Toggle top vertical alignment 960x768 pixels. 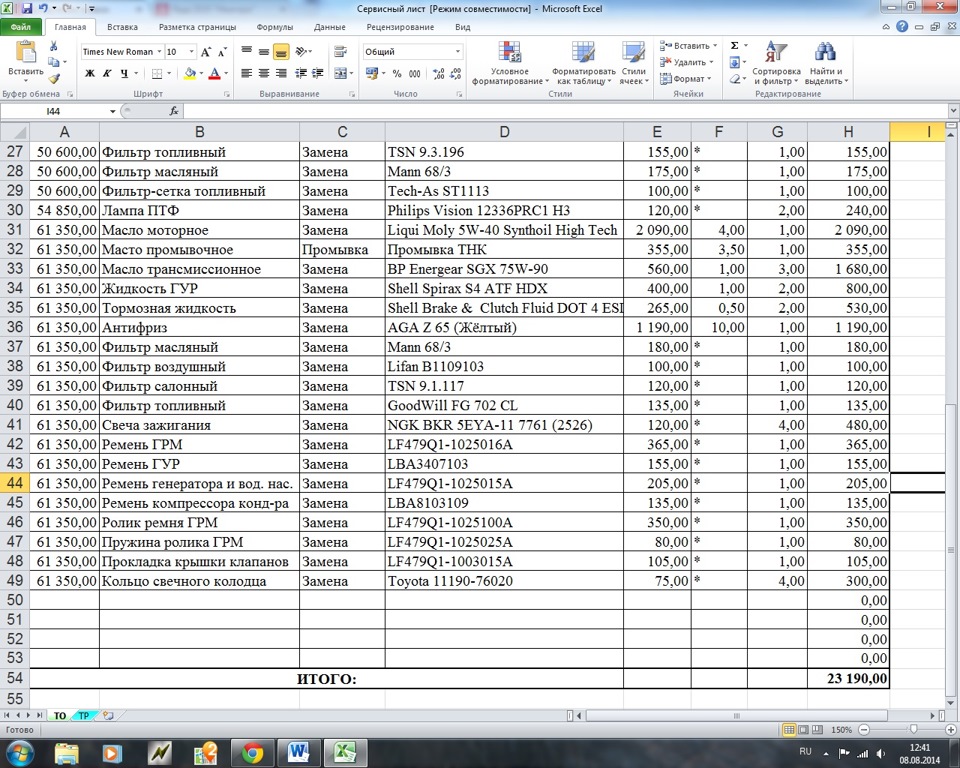[246, 52]
